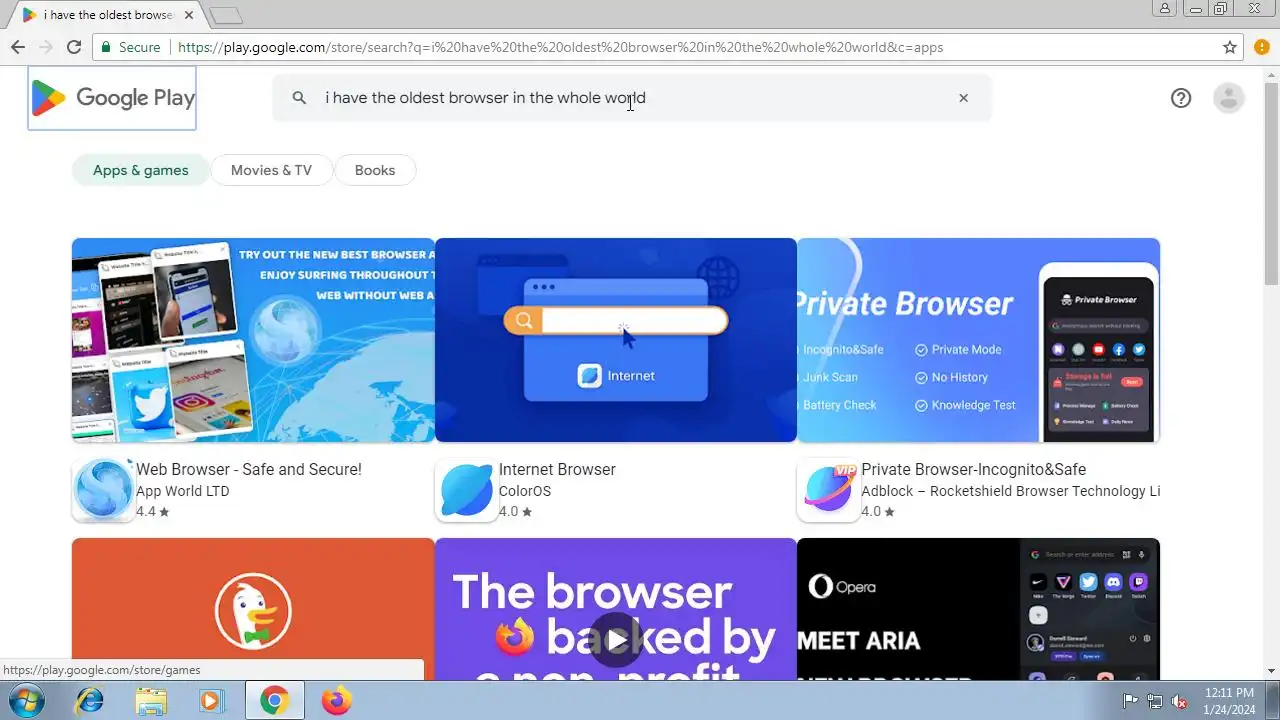The image size is (1280, 720).
Task: Switch to Chrome in taskbar
Action: (274, 701)
